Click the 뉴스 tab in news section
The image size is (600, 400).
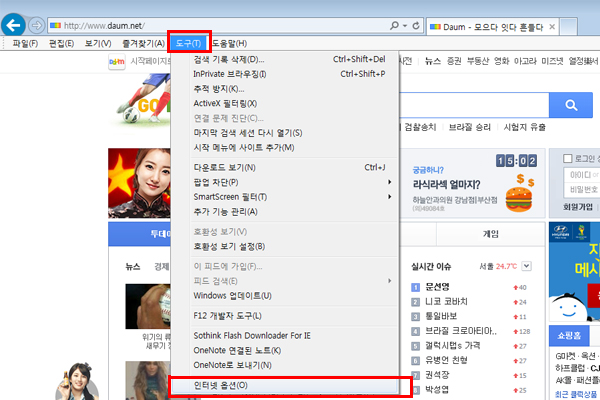(x=133, y=267)
